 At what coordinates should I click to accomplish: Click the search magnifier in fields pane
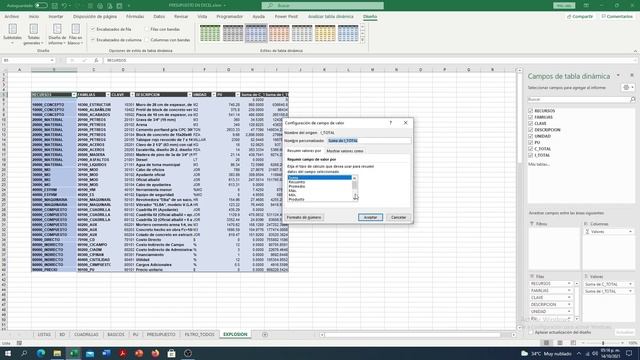(x=632, y=99)
